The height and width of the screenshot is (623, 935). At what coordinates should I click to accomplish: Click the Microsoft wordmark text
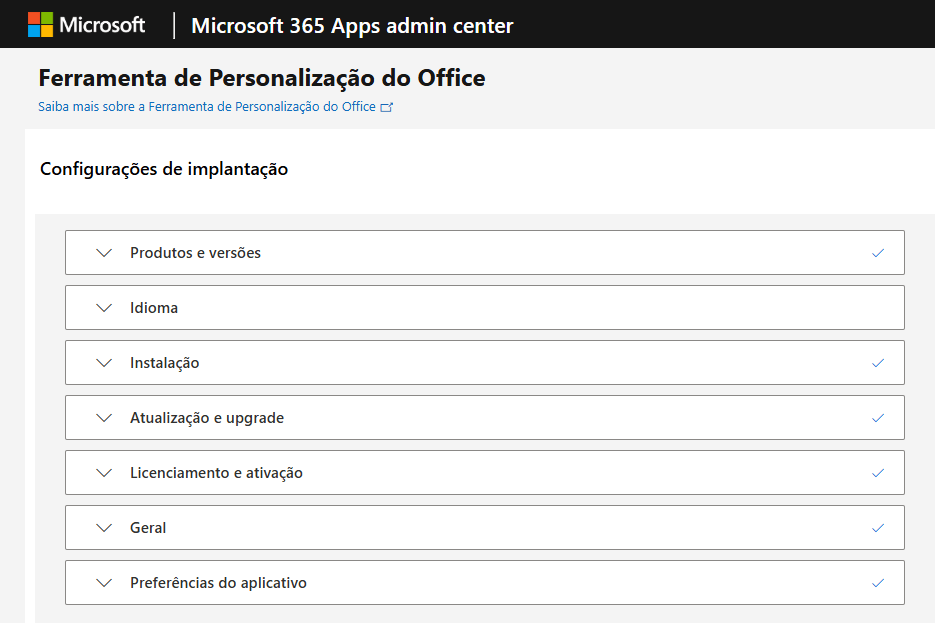click(102, 25)
